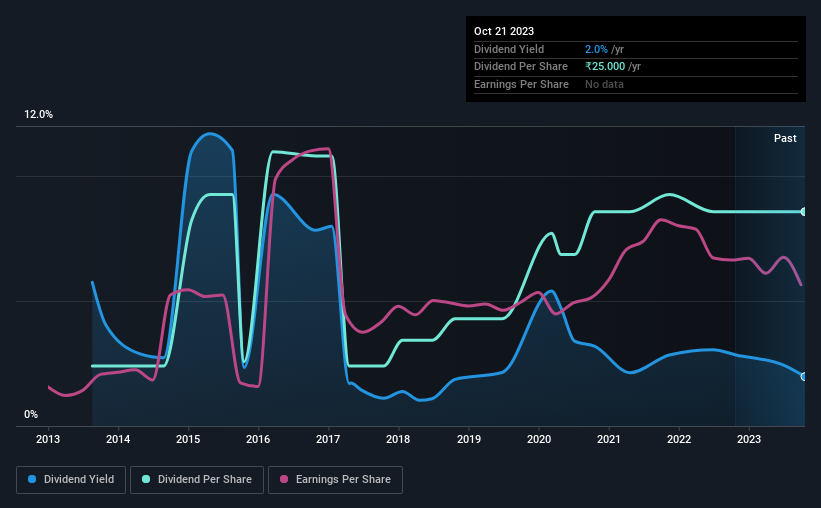Click the Past region label
The height and width of the screenshot is (508, 821).
[x=785, y=138]
